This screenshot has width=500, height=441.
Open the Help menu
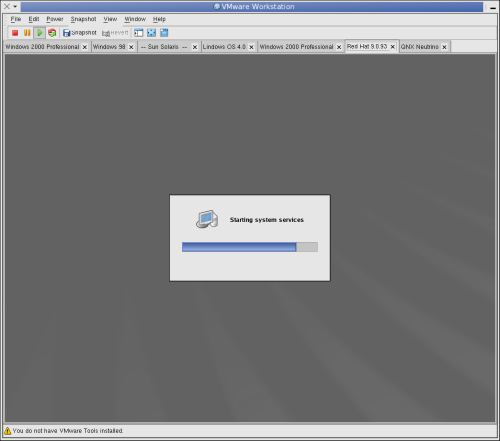click(159, 19)
